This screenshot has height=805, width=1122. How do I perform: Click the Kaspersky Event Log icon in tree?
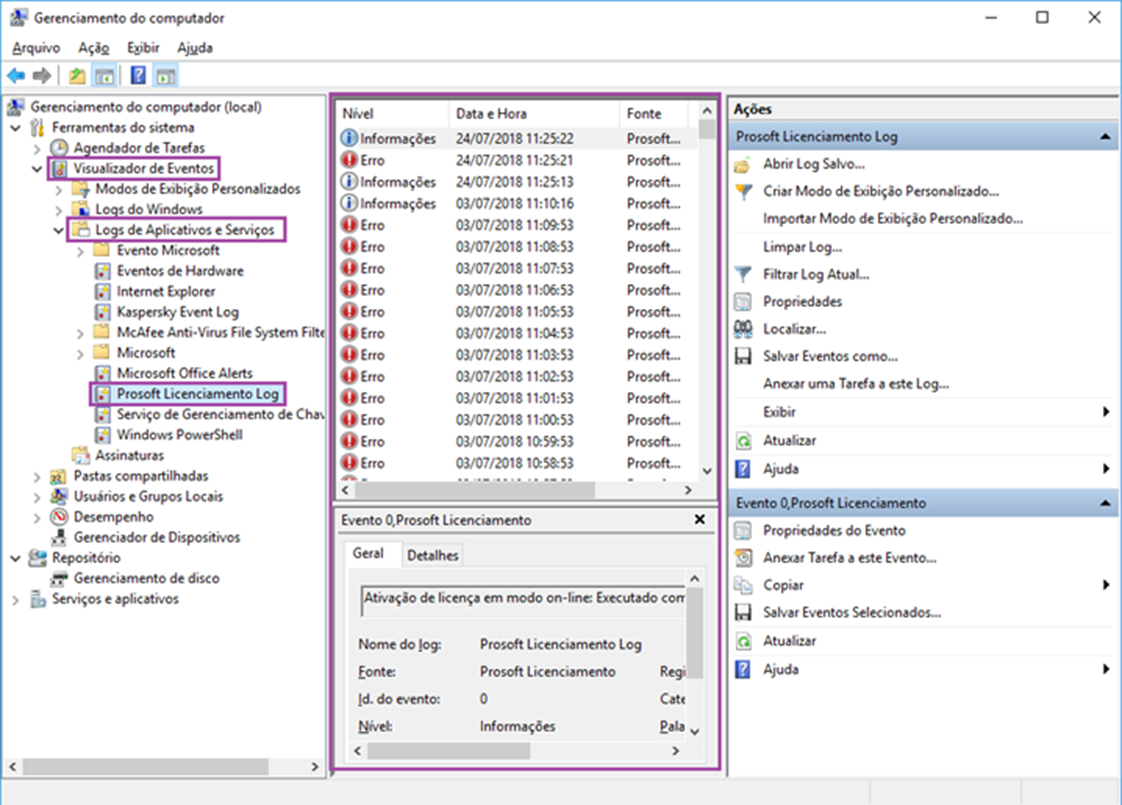click(103, 312)
